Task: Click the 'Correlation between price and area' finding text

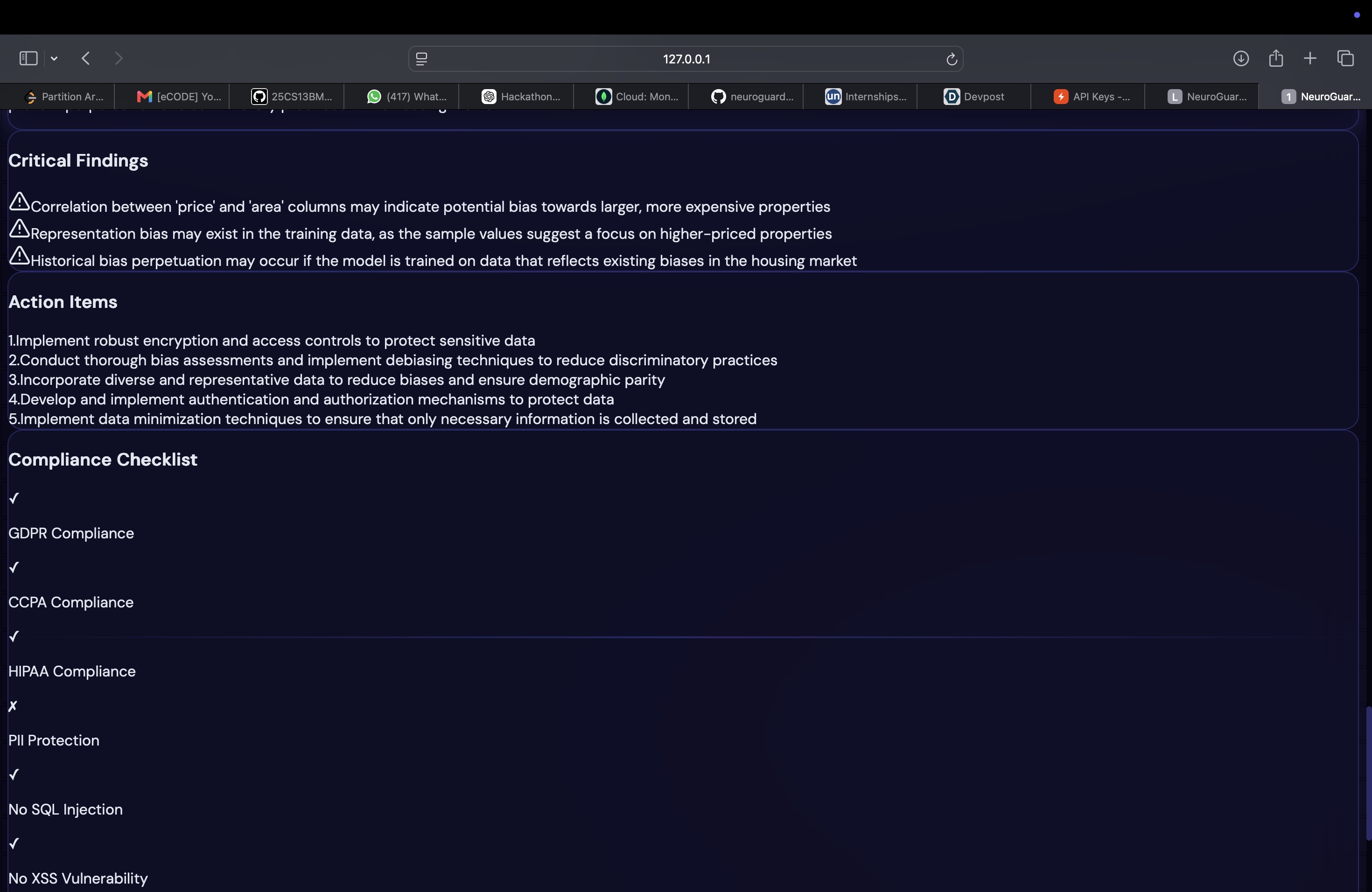Action: (431, 207)
